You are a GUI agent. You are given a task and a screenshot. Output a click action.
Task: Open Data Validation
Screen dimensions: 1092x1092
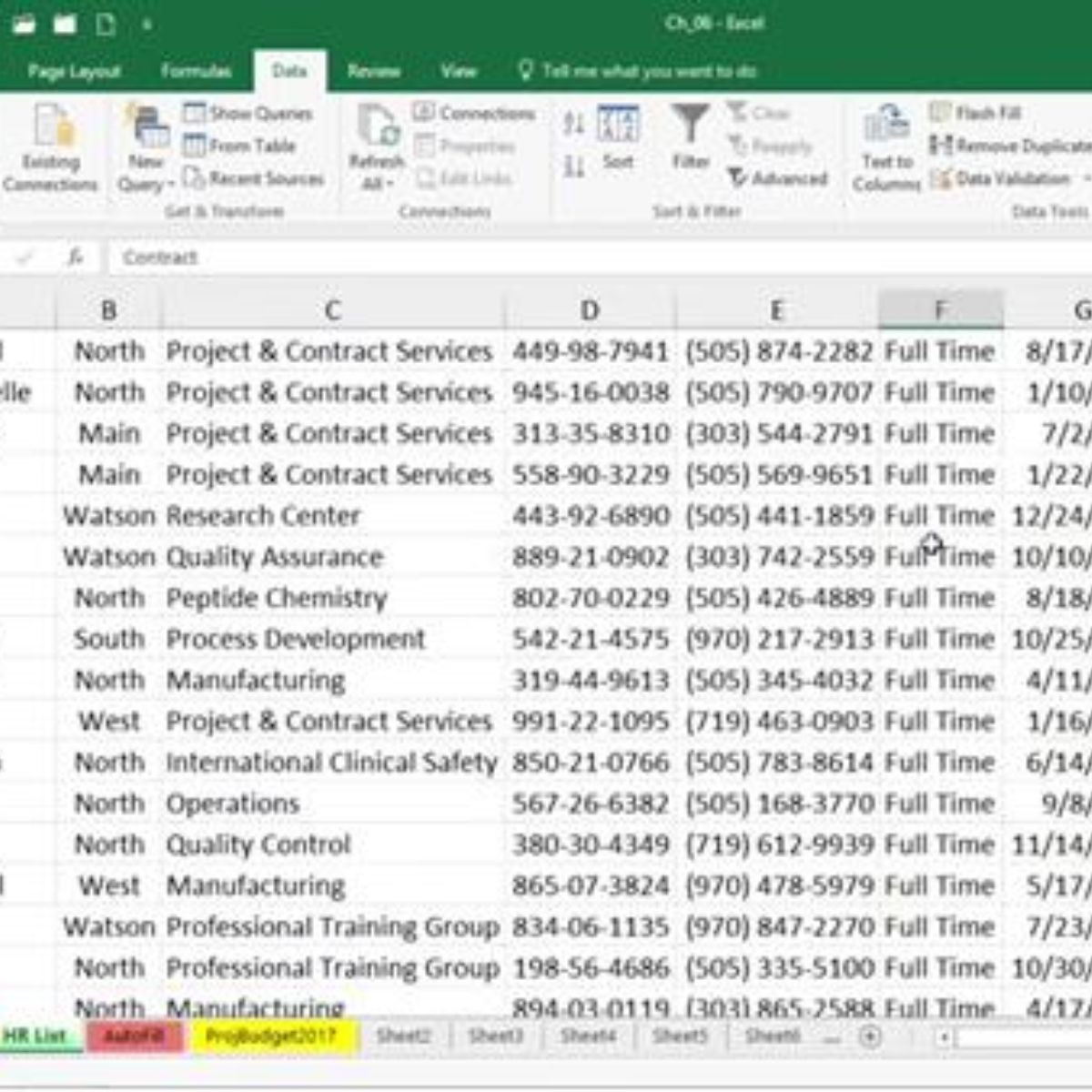click(1000, 178)
